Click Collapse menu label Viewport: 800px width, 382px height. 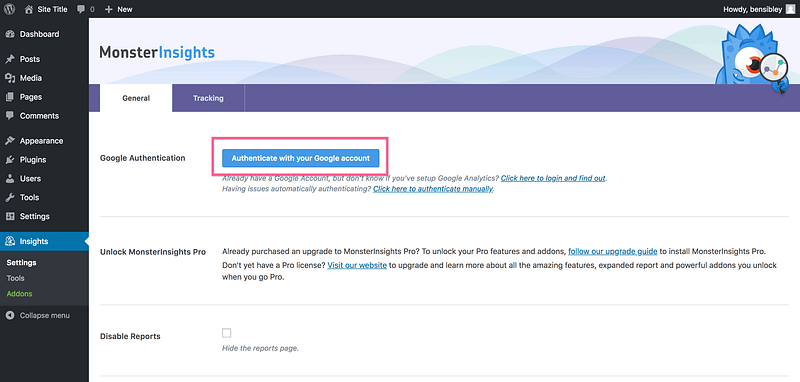click(45, 316)
